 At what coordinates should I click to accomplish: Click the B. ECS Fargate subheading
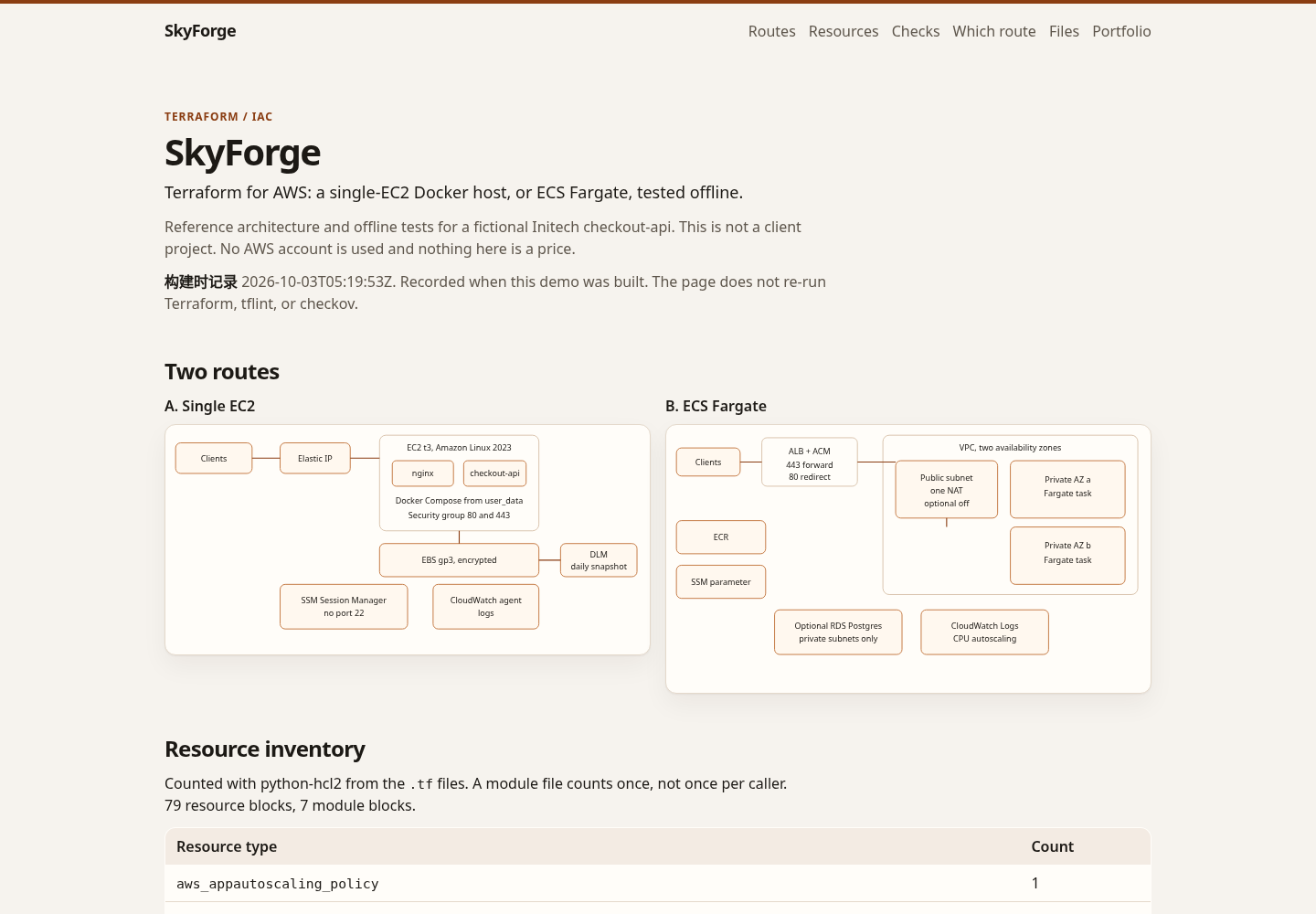[x=716, y=406]
